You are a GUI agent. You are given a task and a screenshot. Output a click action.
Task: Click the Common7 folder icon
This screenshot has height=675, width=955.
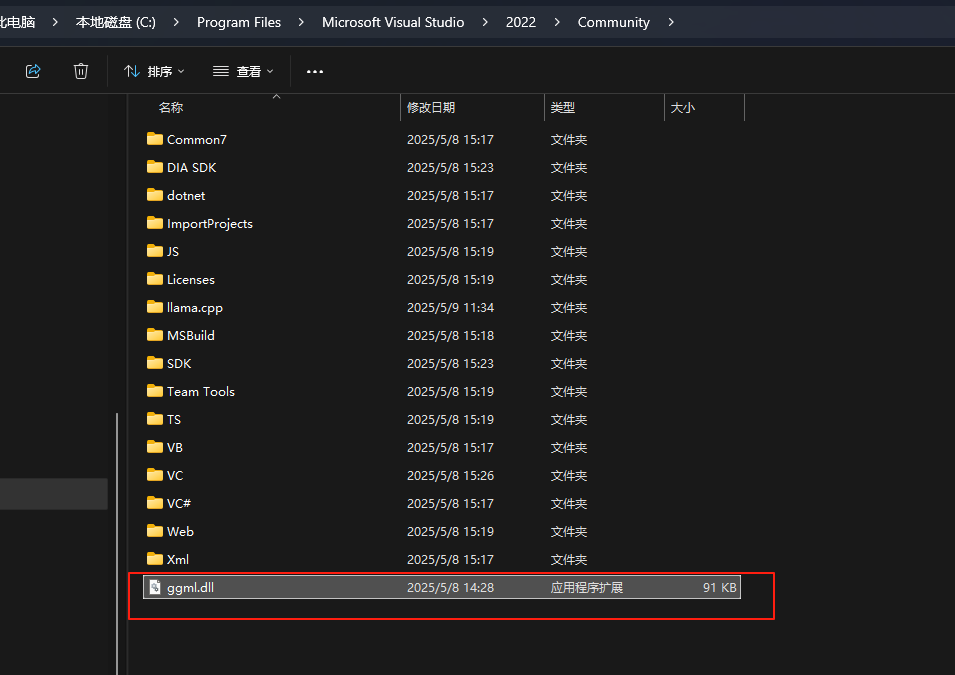[155, 139]
